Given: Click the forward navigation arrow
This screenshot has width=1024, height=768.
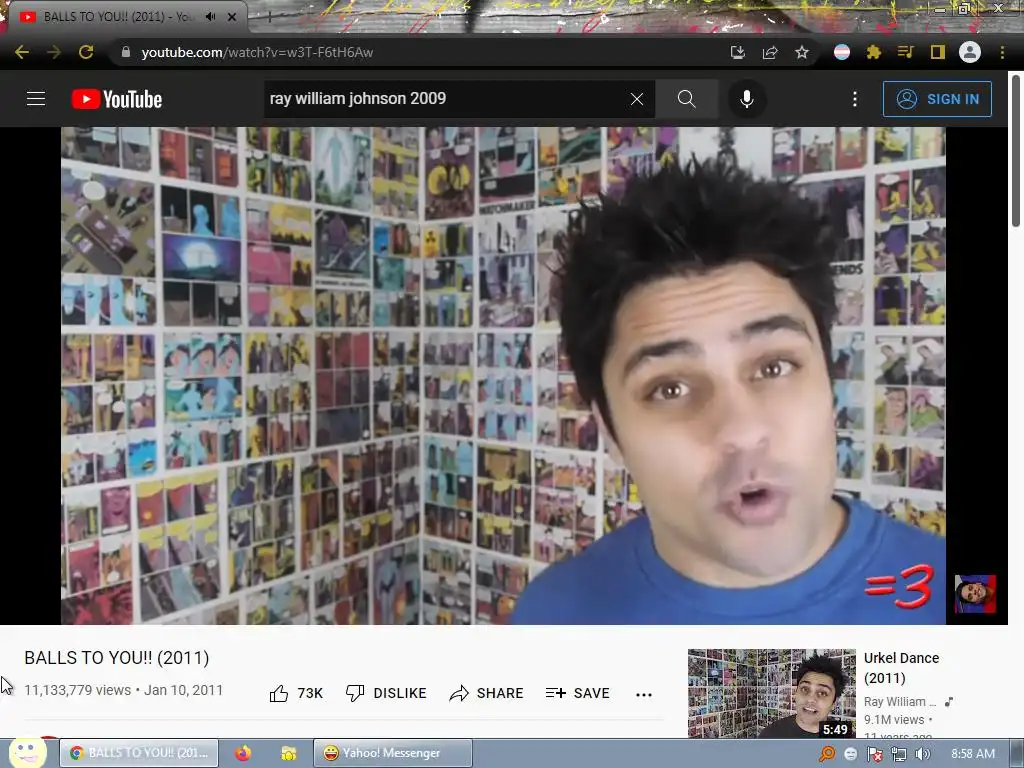Looking at the screenshot, I should (54, 52).
